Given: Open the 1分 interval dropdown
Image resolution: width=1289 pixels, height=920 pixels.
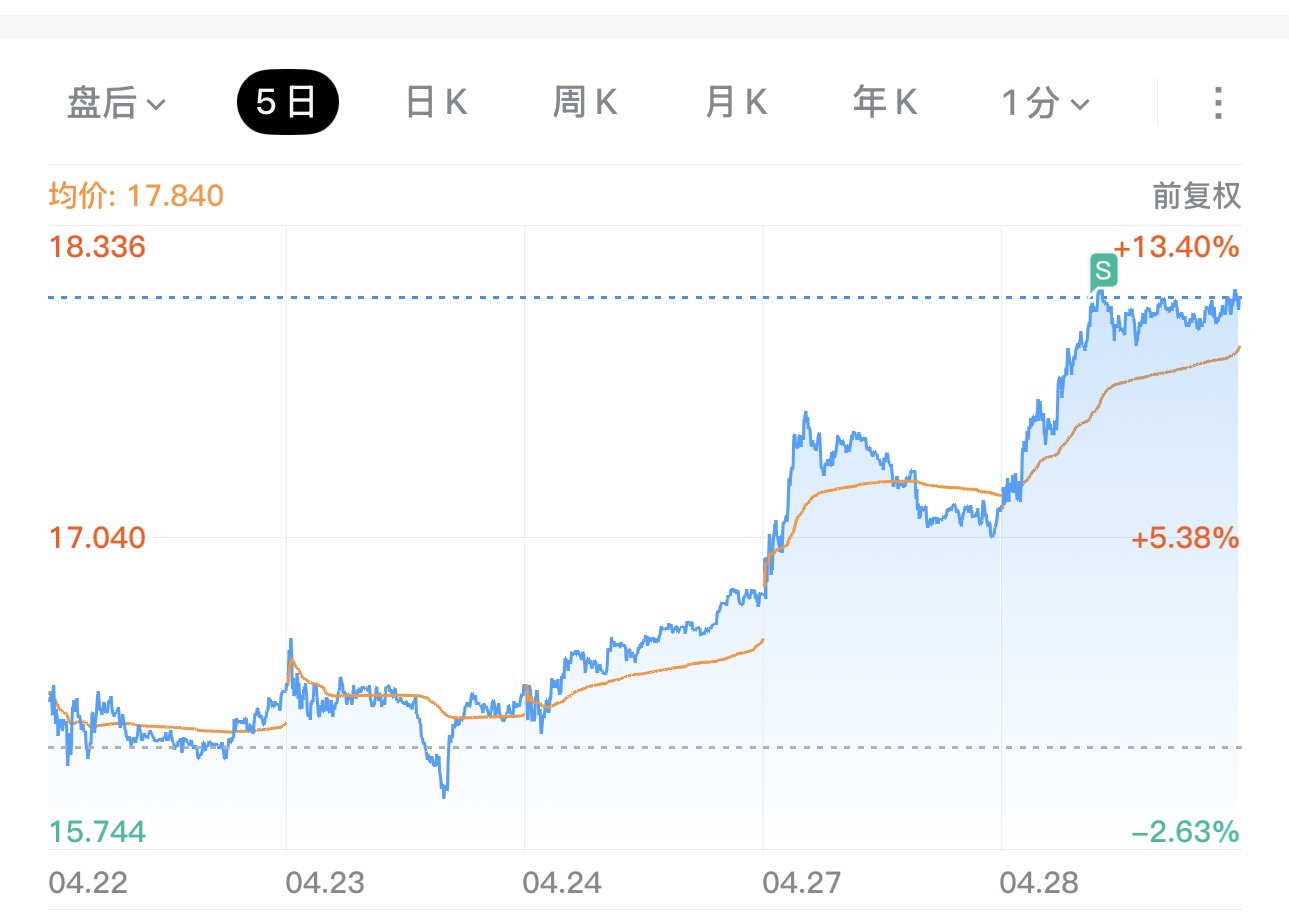Looking at the screenshot, I should pos(1045,103).
